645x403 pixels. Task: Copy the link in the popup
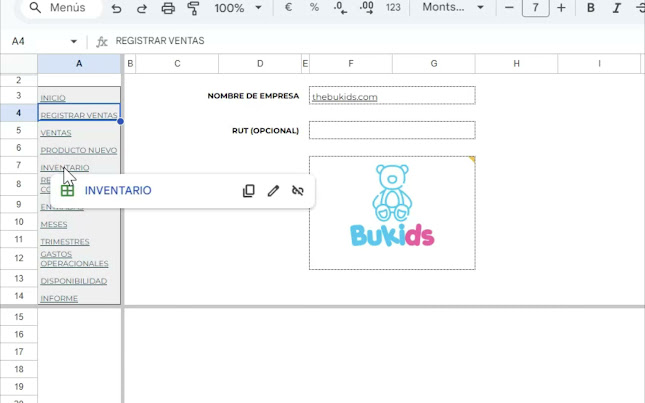click(x=249, y=190)
